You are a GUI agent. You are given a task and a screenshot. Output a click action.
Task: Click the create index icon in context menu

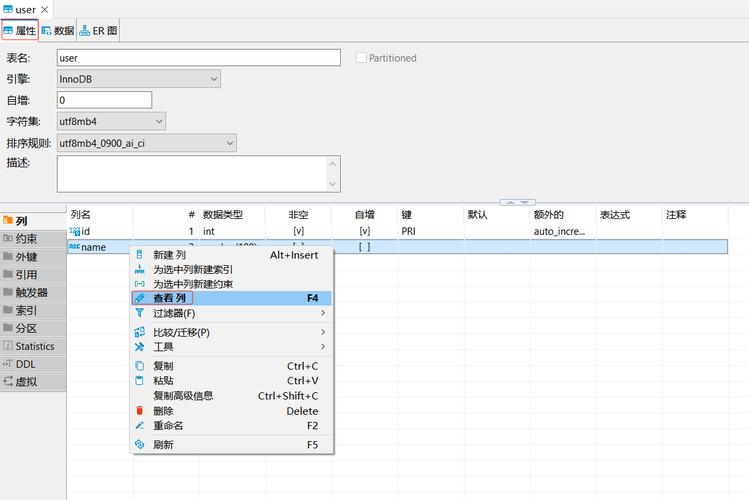[139, 269]
